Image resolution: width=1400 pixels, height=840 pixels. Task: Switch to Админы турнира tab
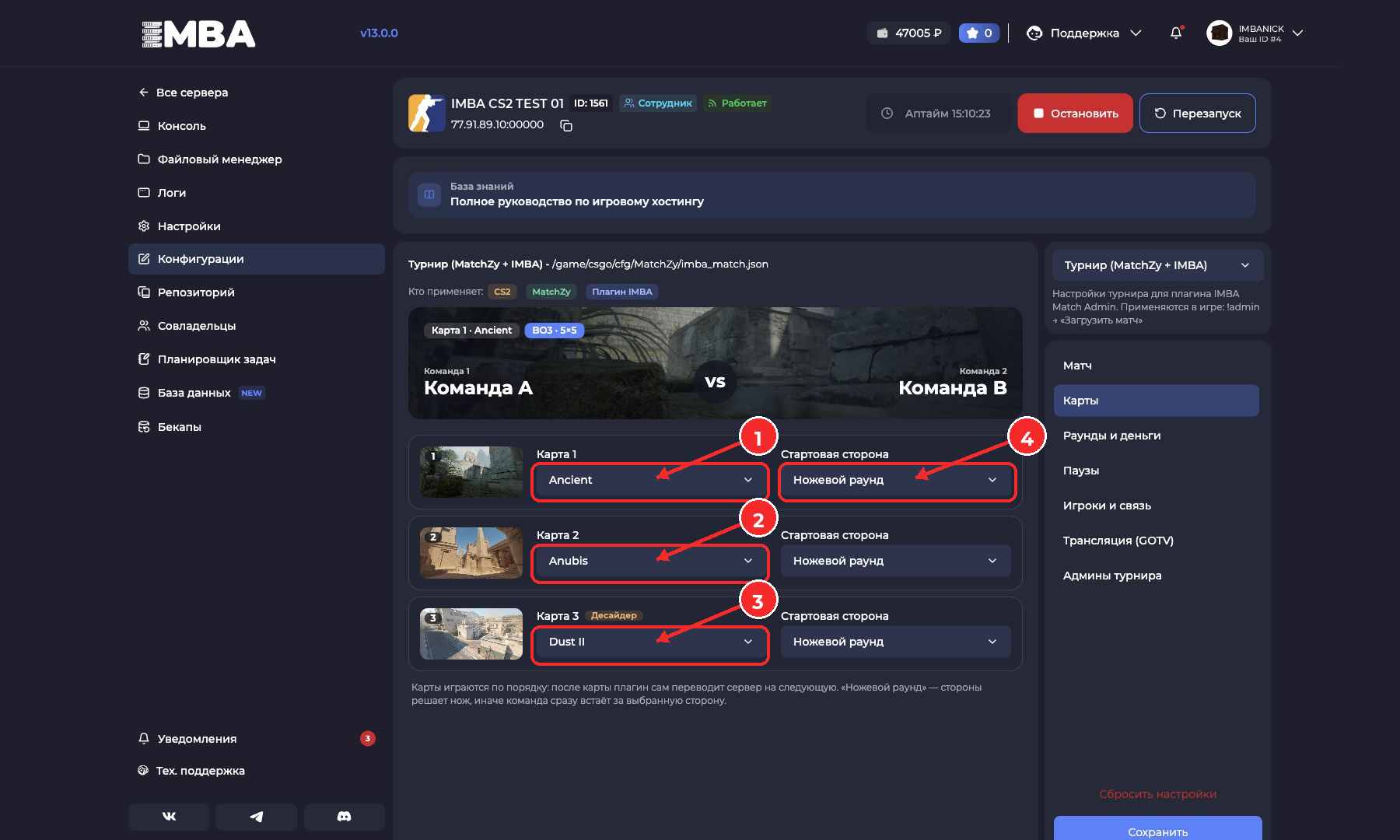pos(1157,576)
